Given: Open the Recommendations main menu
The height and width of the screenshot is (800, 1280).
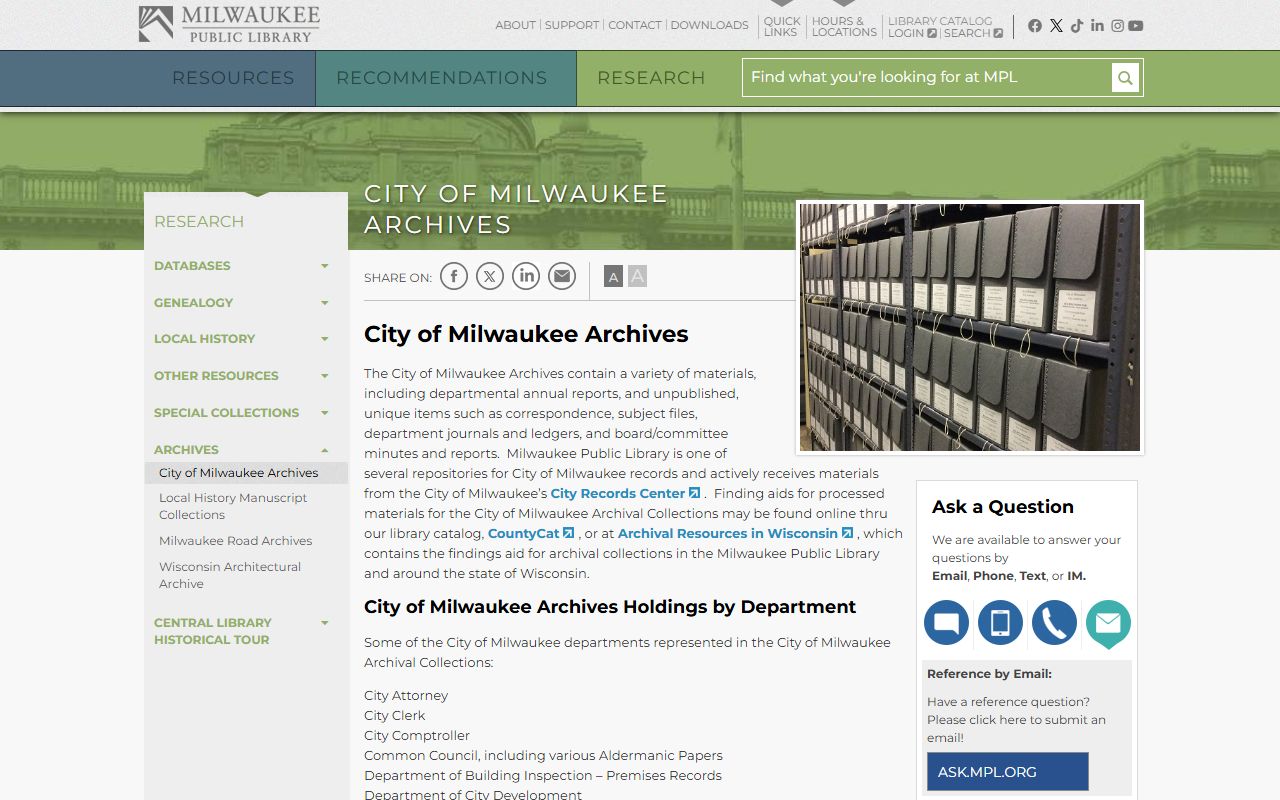Looking at the screenshot, I should (442, 78).
